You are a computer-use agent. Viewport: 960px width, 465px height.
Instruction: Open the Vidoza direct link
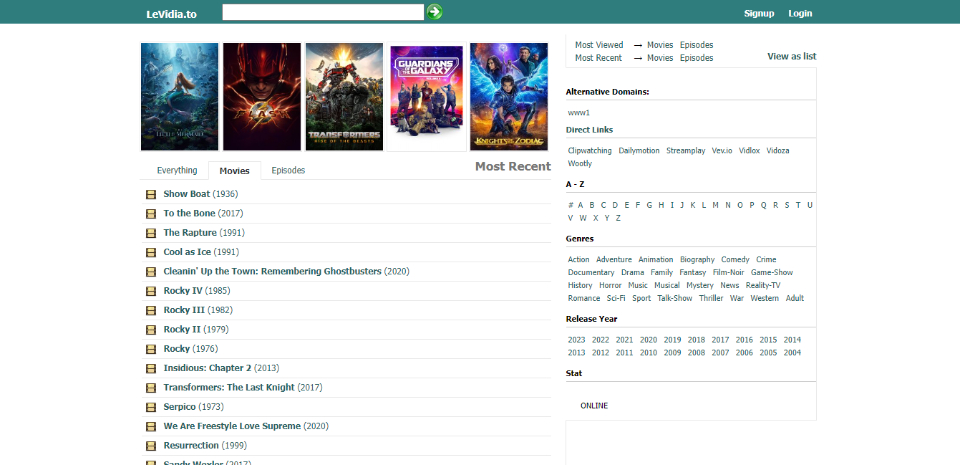click(778, 151)
